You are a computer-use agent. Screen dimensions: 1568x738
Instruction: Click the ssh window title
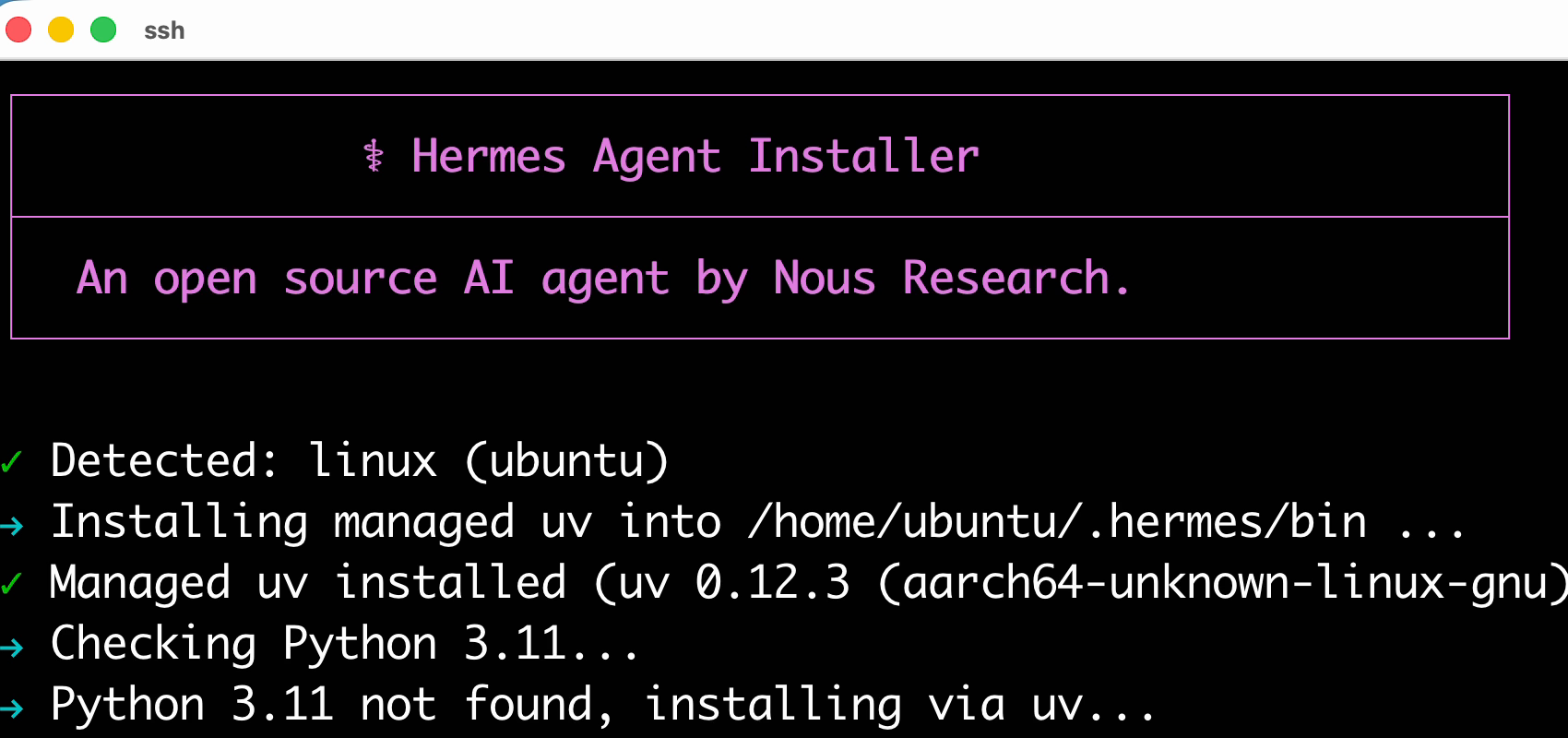164,30
